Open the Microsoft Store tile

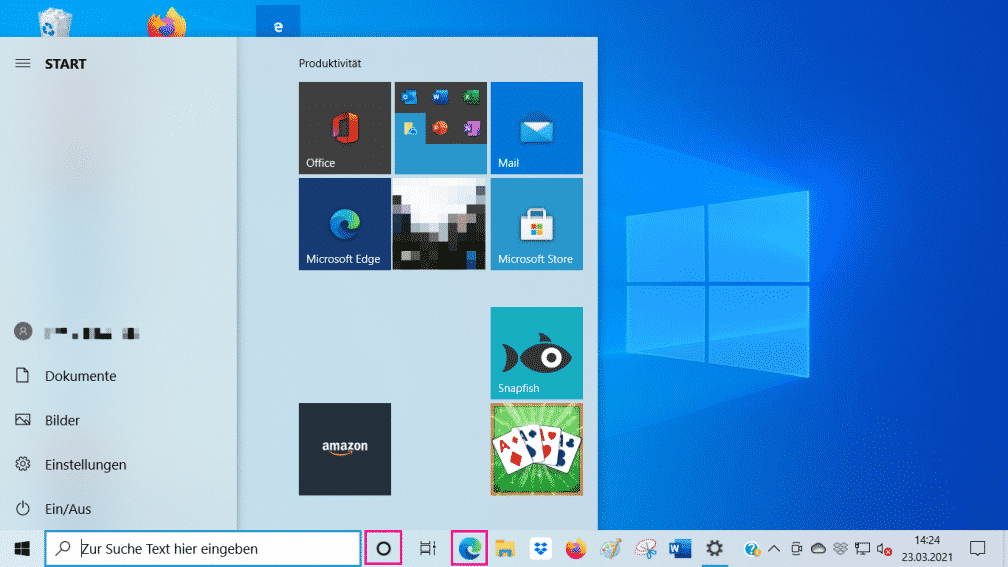[x=536, y=224]
